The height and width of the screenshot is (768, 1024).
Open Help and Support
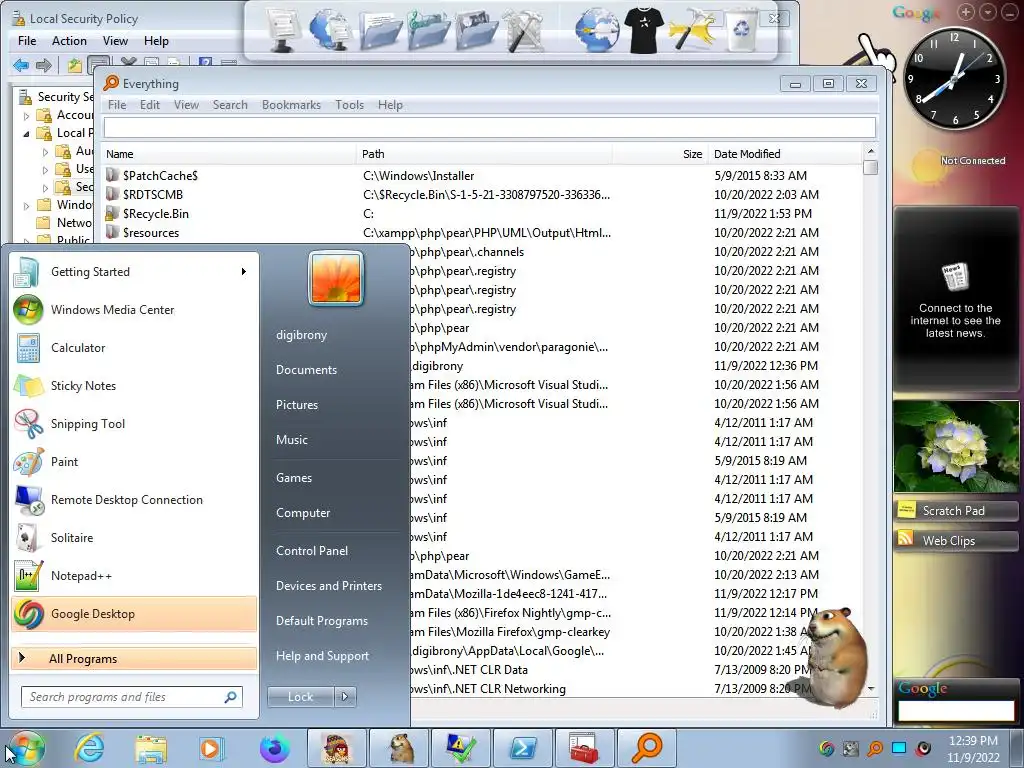pos(322,656)
